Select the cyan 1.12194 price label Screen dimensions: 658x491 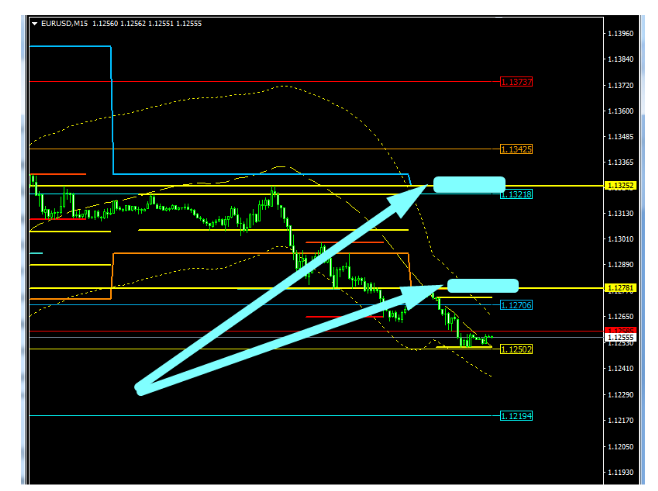(x=516, y=415)
